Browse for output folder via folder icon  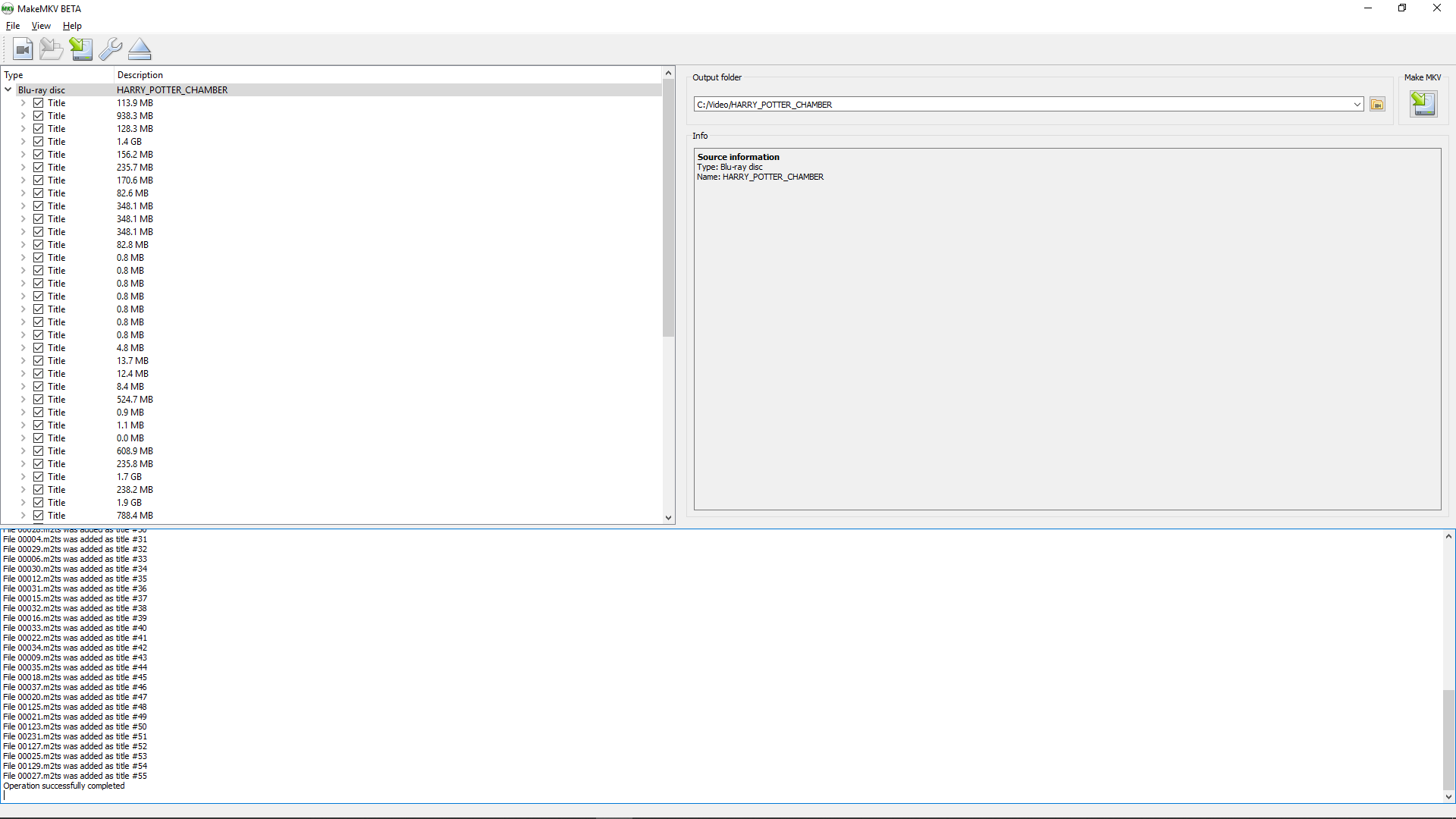[1377, 105]
